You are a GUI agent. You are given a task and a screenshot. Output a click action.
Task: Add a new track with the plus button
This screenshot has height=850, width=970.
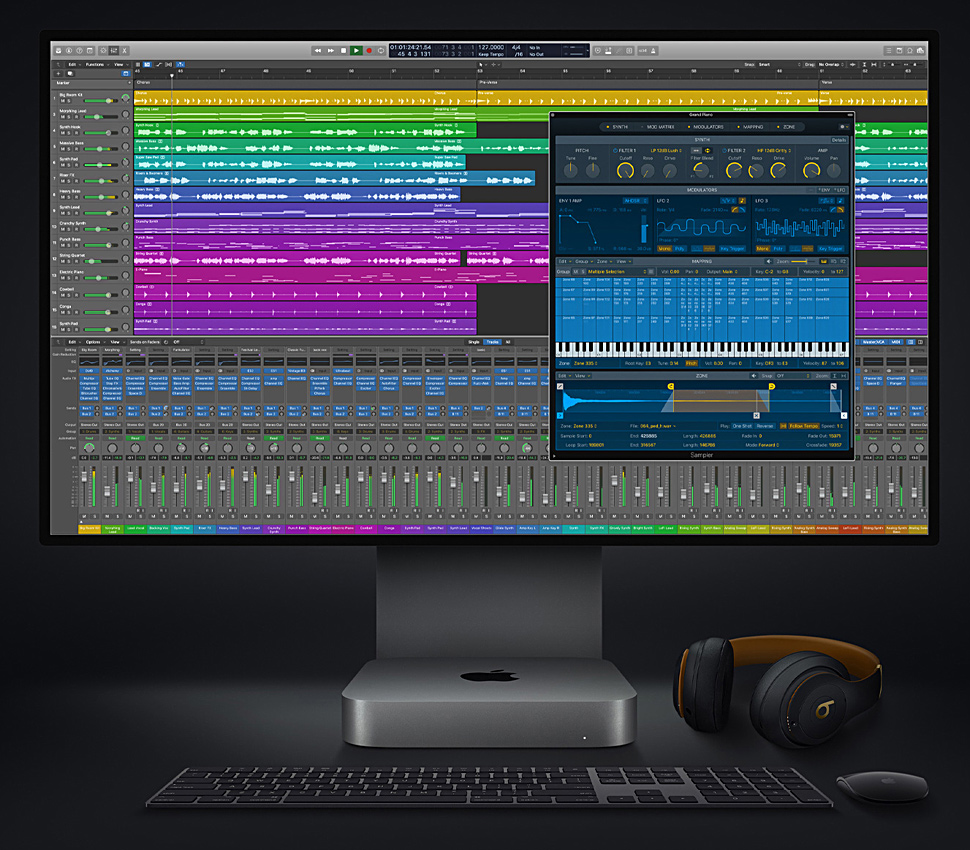pos(58,74)
